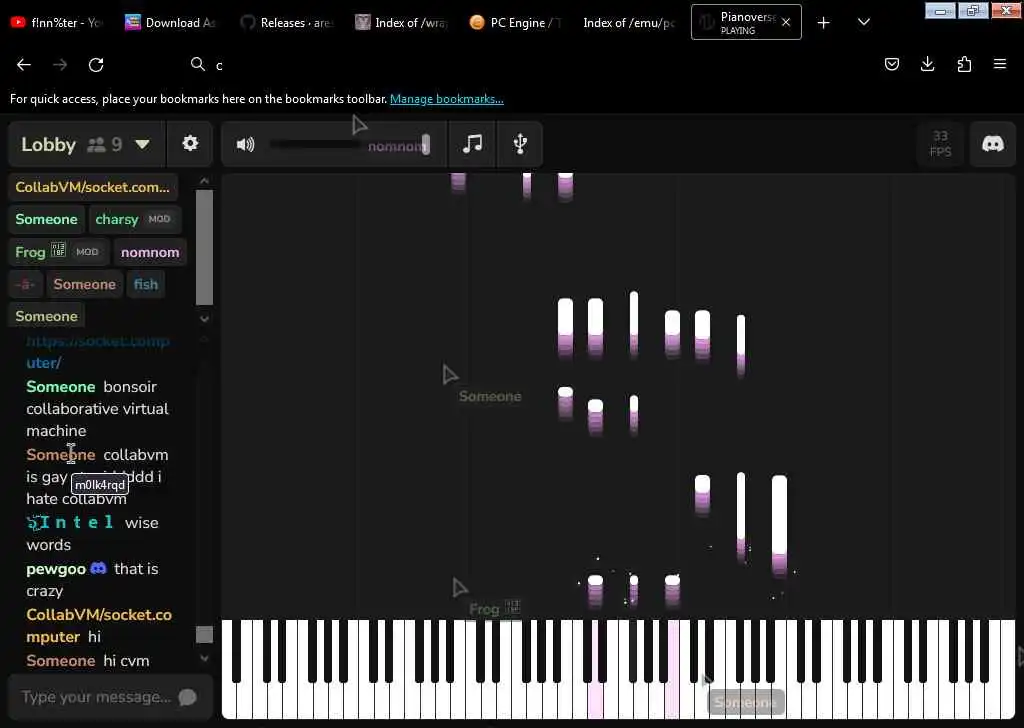
Task: Click the m0lk4rqd tooltip label
Action: click(100, 484)
